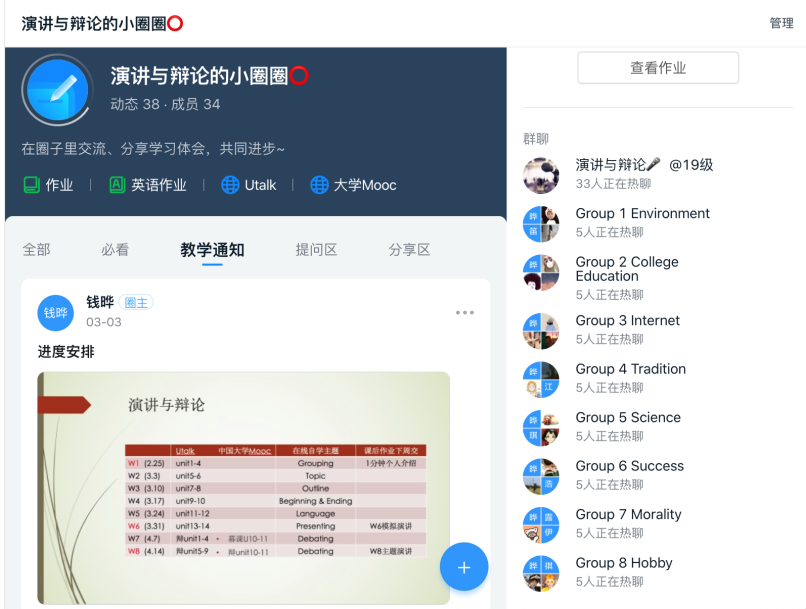Open post options three-dot menu
The height and width of the screenshot is (609, 806).
coord(465,313)
